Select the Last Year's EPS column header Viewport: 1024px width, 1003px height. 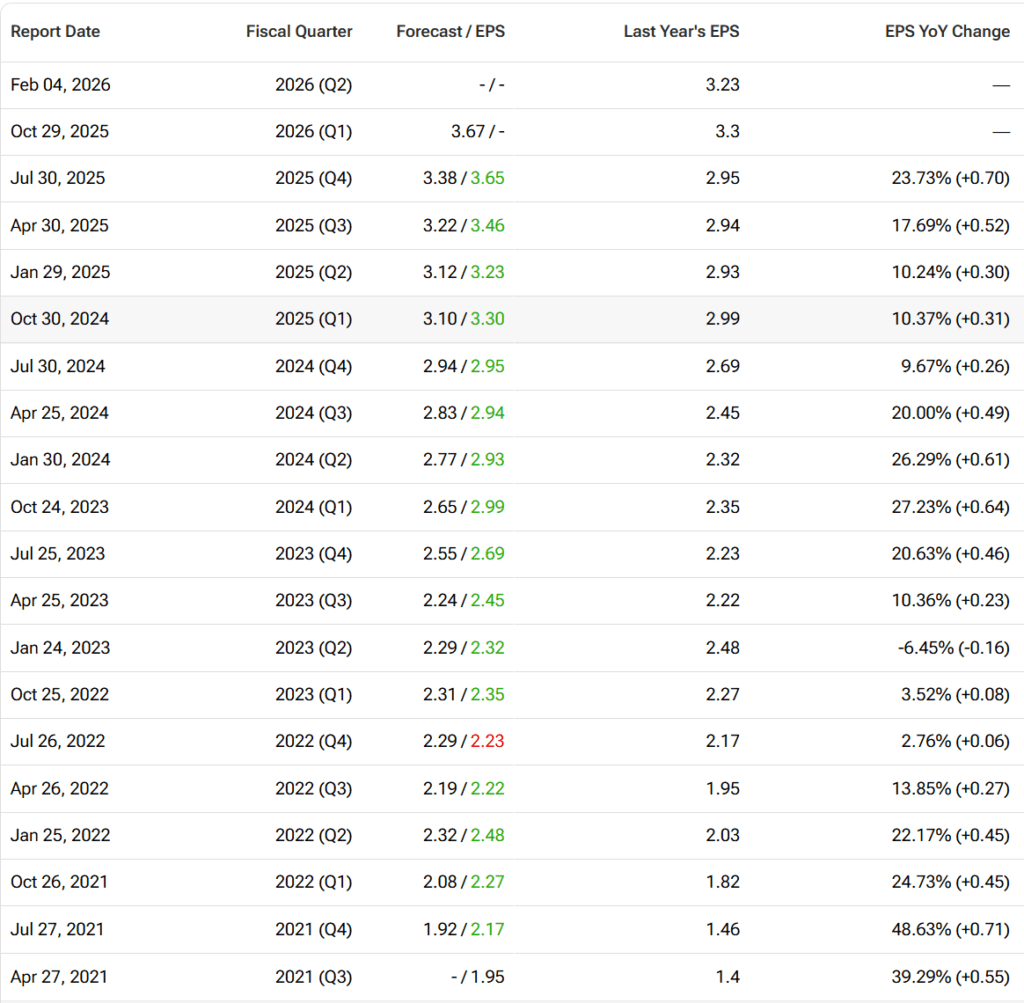click(x=681, y=31)
